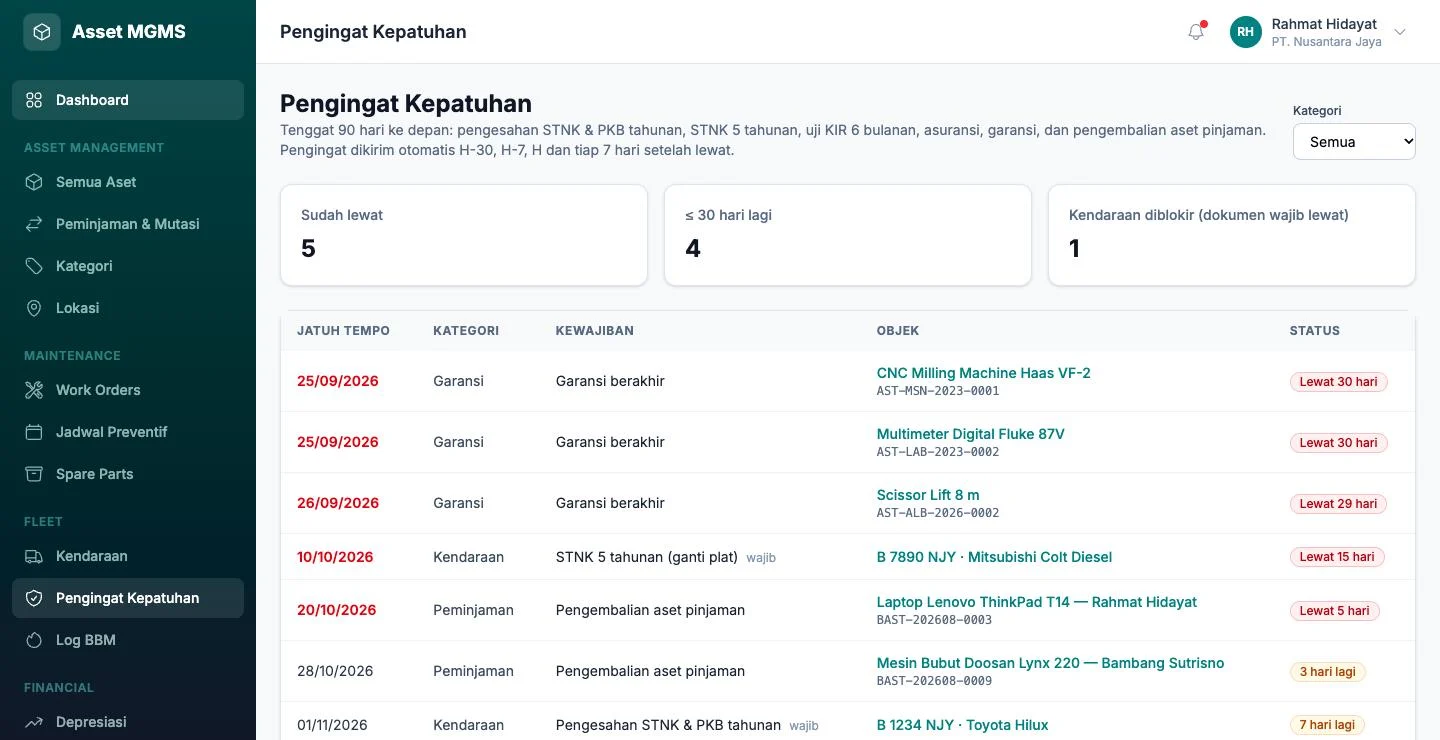Open Multimeter Digital Fluke 87V link
The image size is (1440, 740).
971,434
